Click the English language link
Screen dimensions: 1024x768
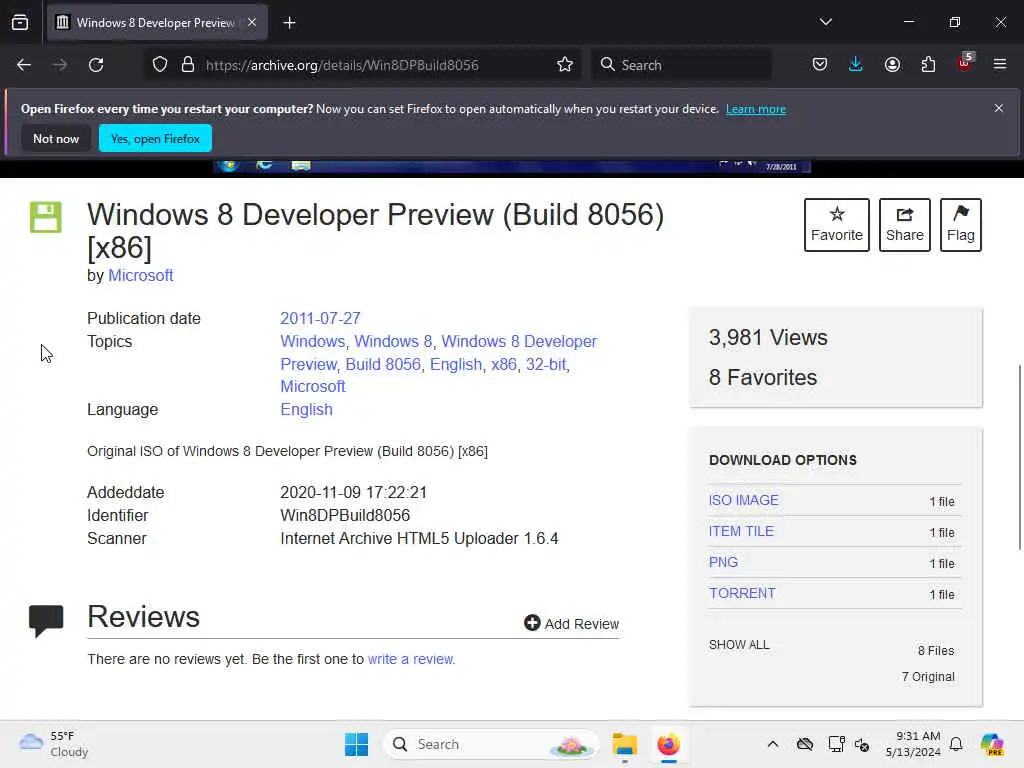click(x=306, y=409)
